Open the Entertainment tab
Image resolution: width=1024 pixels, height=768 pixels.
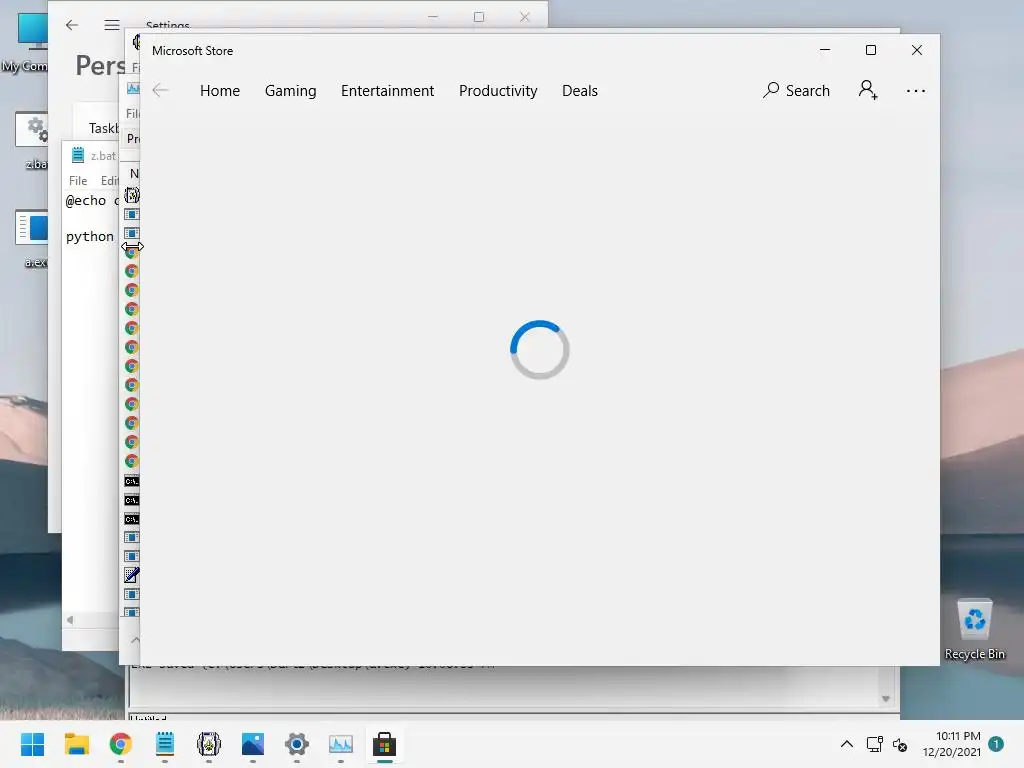coord(387,91)
